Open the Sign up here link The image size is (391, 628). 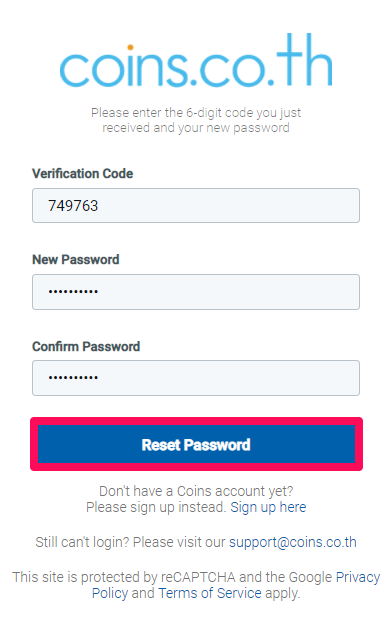click(268, 507)
